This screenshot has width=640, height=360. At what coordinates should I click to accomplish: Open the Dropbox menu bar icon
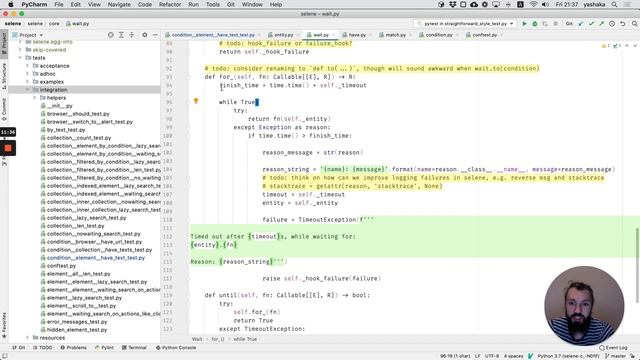tap(452, 4)
